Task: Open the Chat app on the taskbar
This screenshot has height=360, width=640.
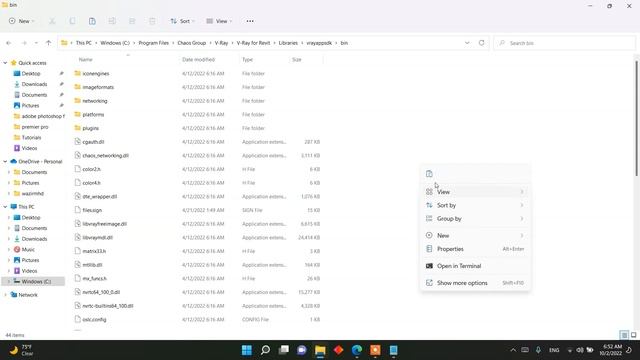Action: coord(302,350)
